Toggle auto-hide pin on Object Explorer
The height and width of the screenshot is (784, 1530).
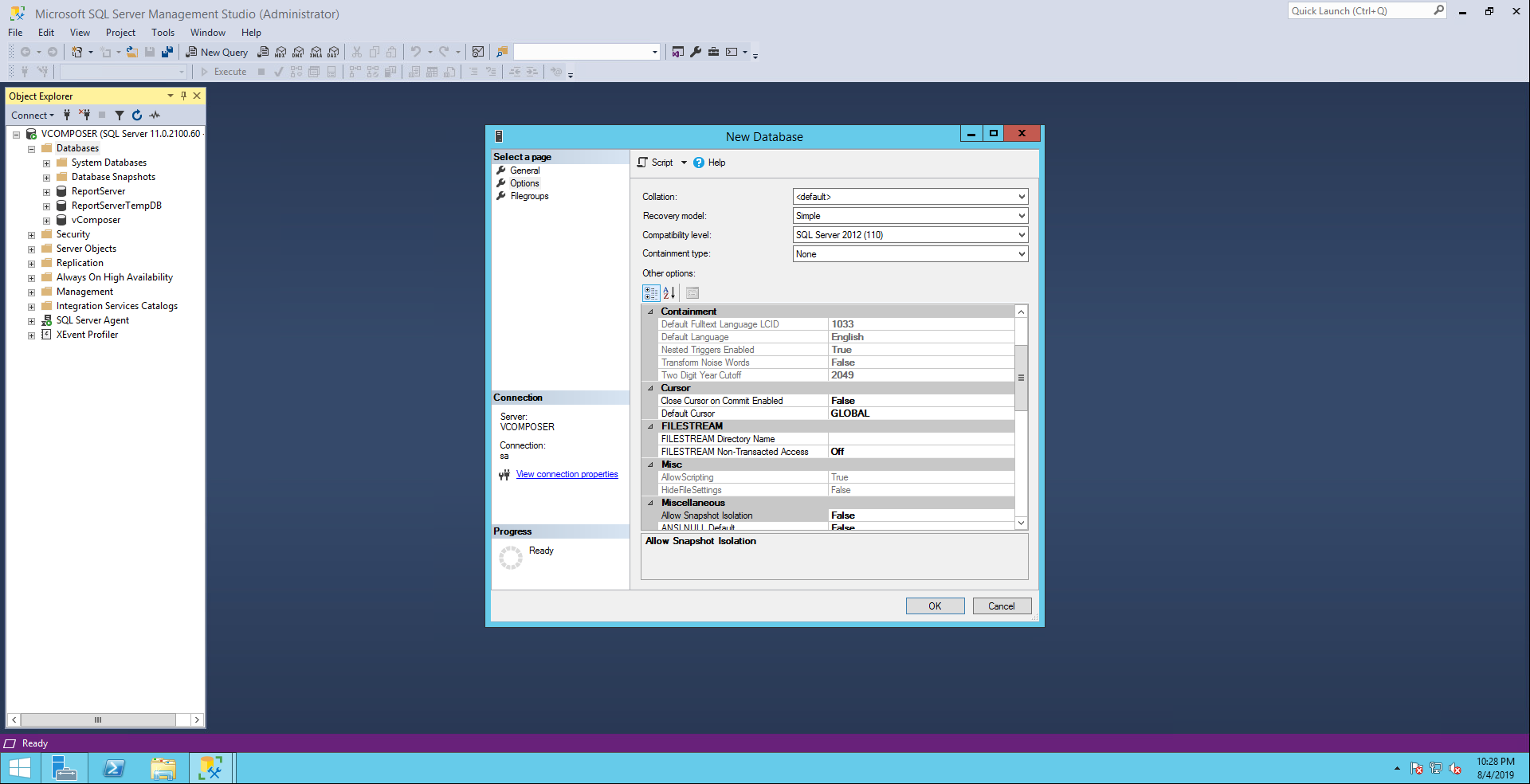(183, 96)
